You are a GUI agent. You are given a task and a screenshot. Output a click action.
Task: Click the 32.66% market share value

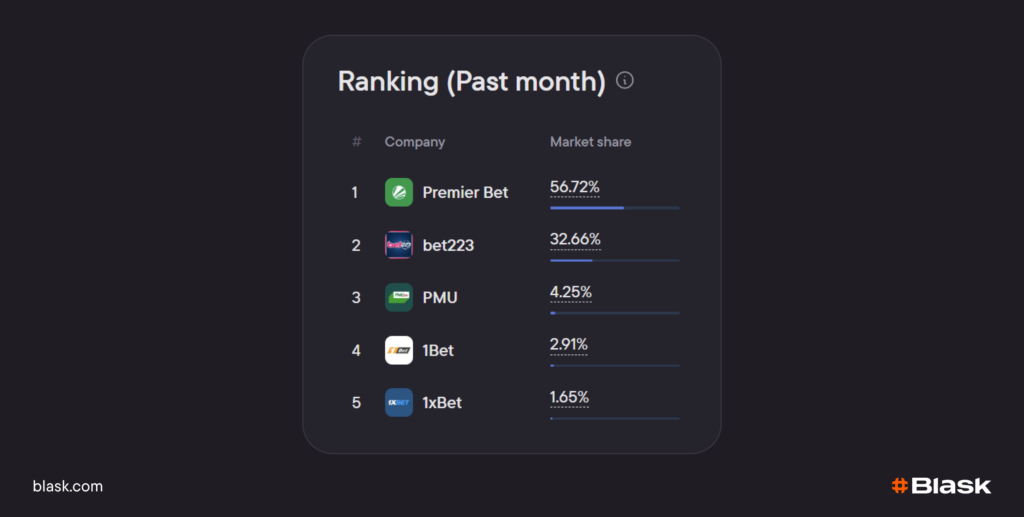(575, 239)
